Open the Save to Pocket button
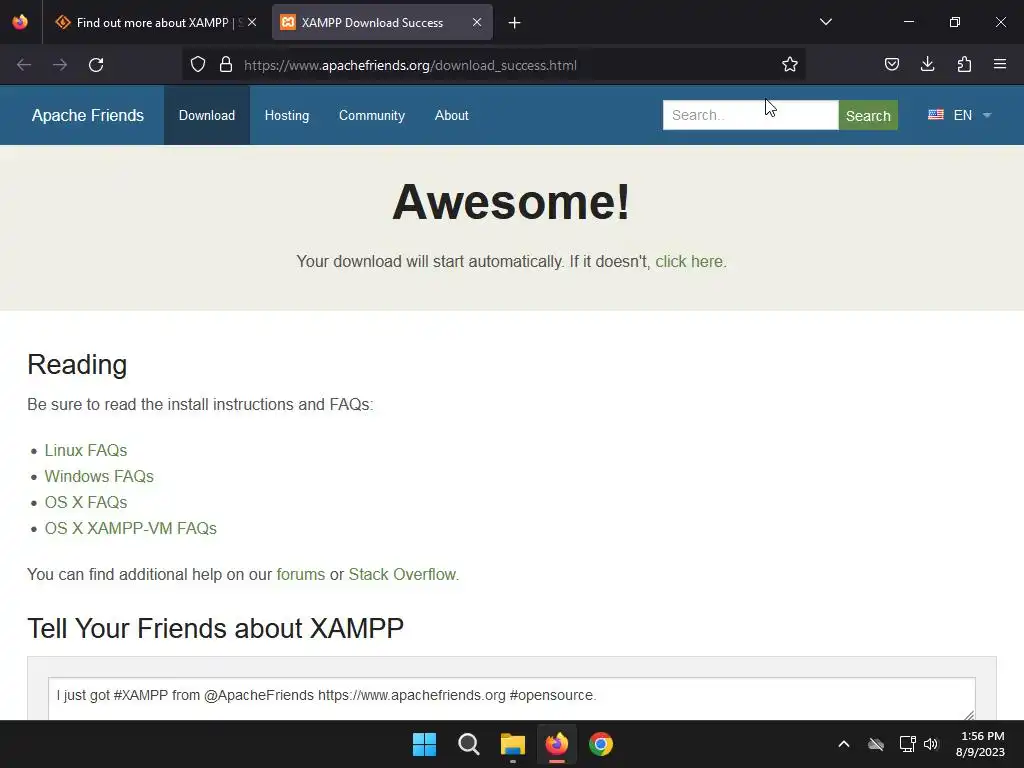Screen dimensions: 1024x768 click(891, 65)
